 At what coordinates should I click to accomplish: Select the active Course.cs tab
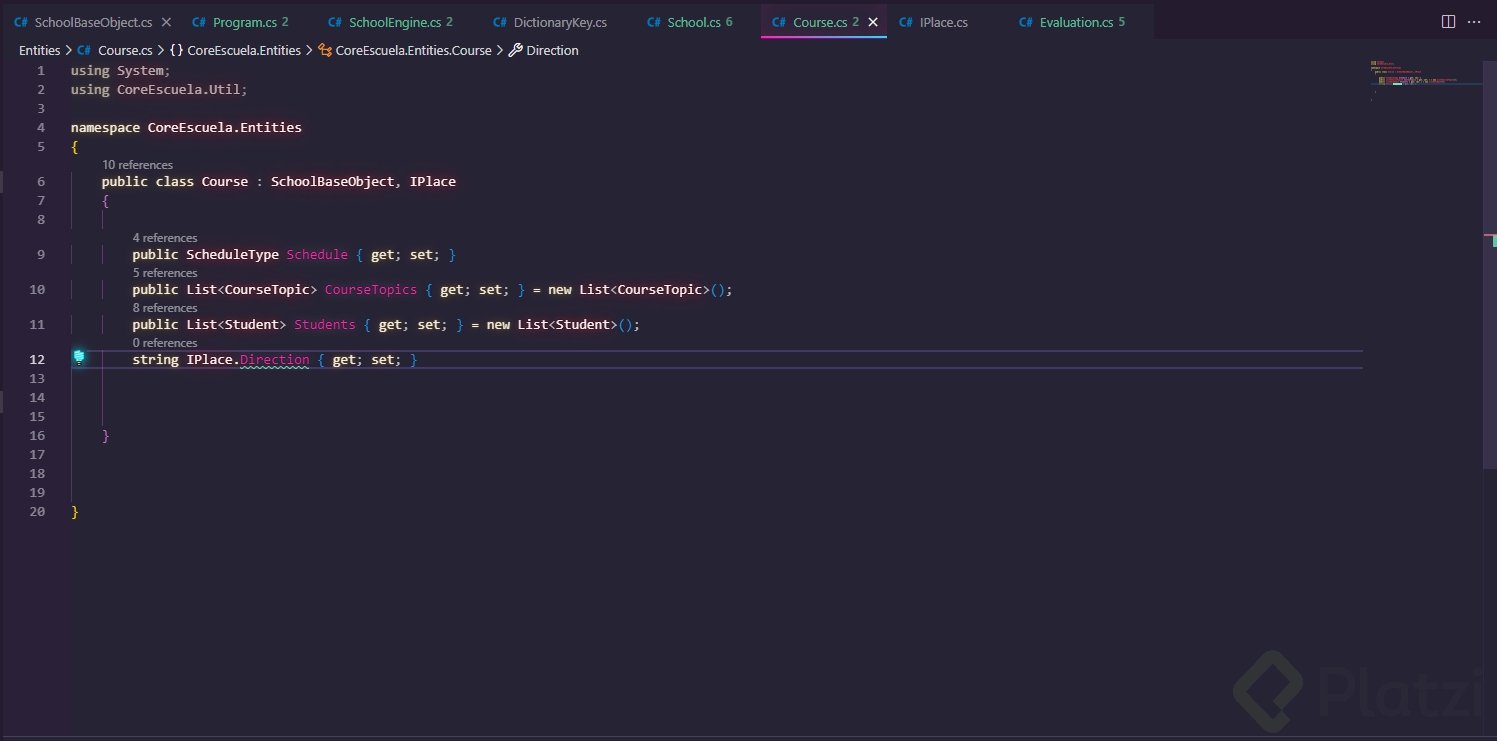click(x=823, y=22)
